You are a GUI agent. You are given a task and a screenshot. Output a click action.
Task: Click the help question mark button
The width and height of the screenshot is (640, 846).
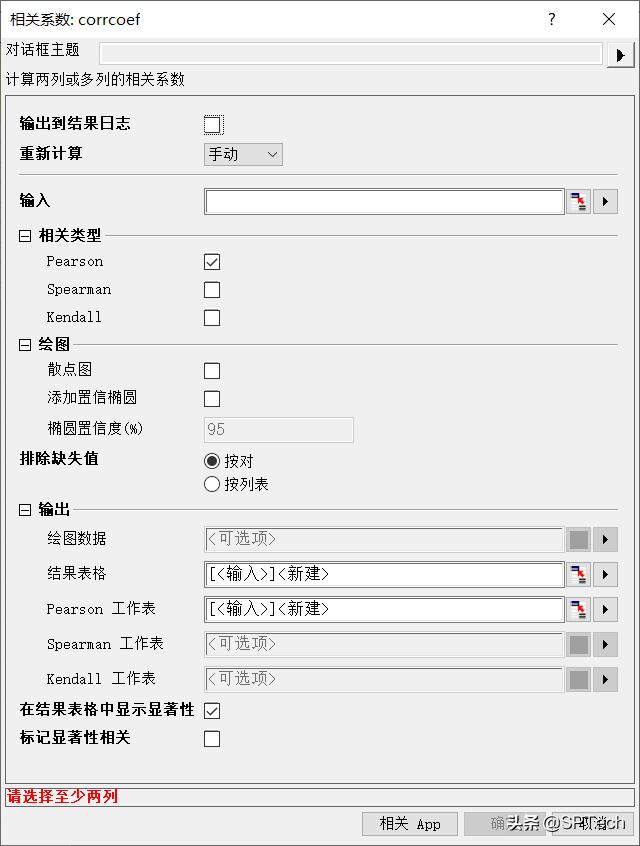pyautogui.click(x=551, y=19)
